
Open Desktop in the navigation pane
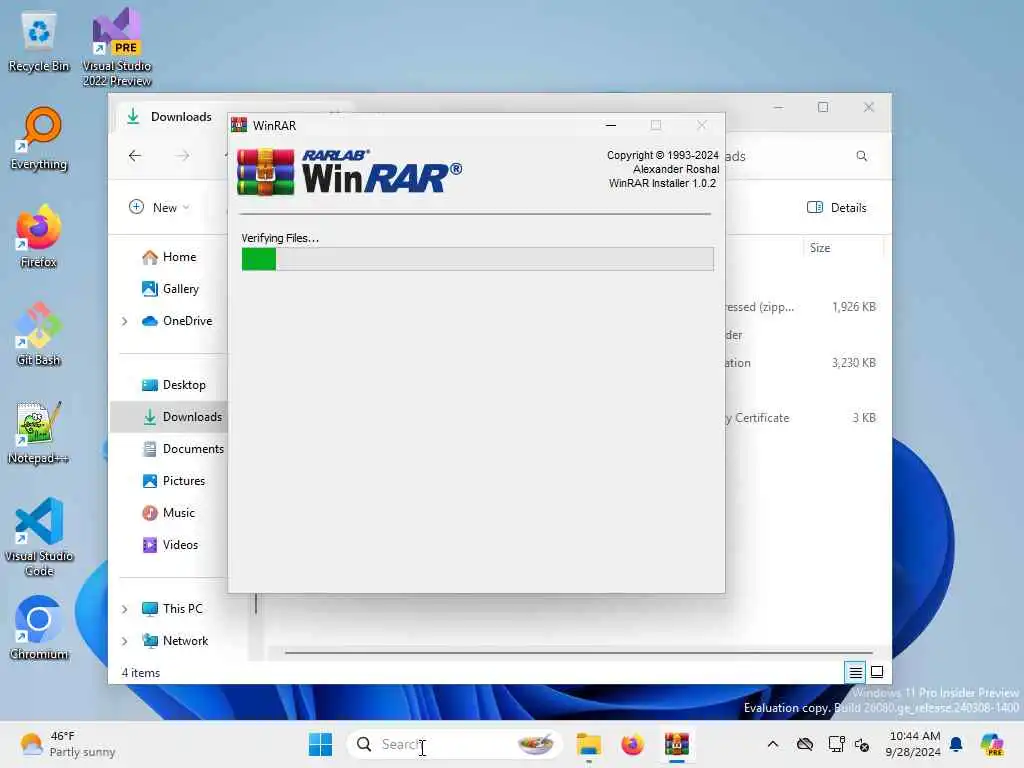click(174, 385)
